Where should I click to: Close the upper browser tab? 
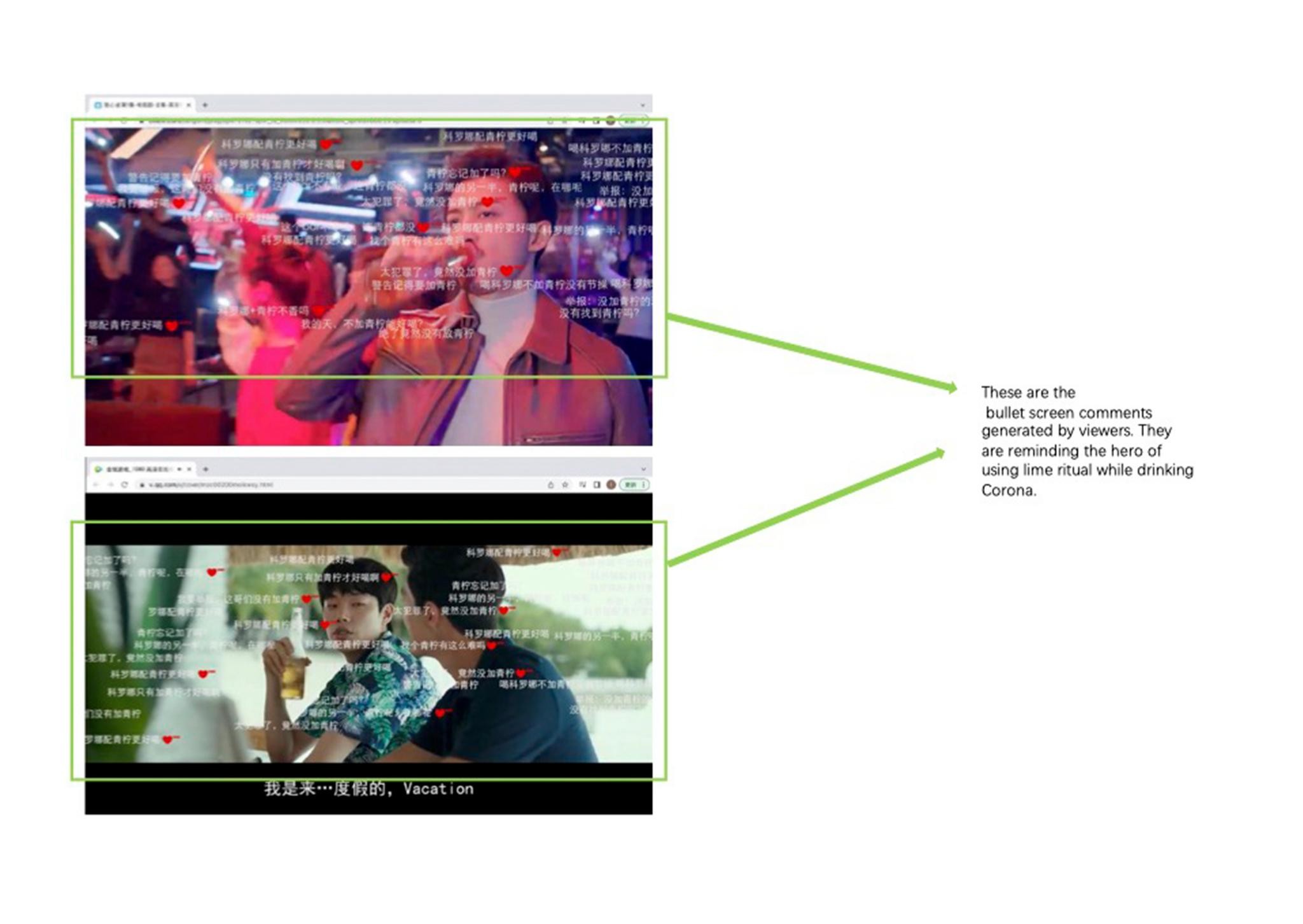189,104
